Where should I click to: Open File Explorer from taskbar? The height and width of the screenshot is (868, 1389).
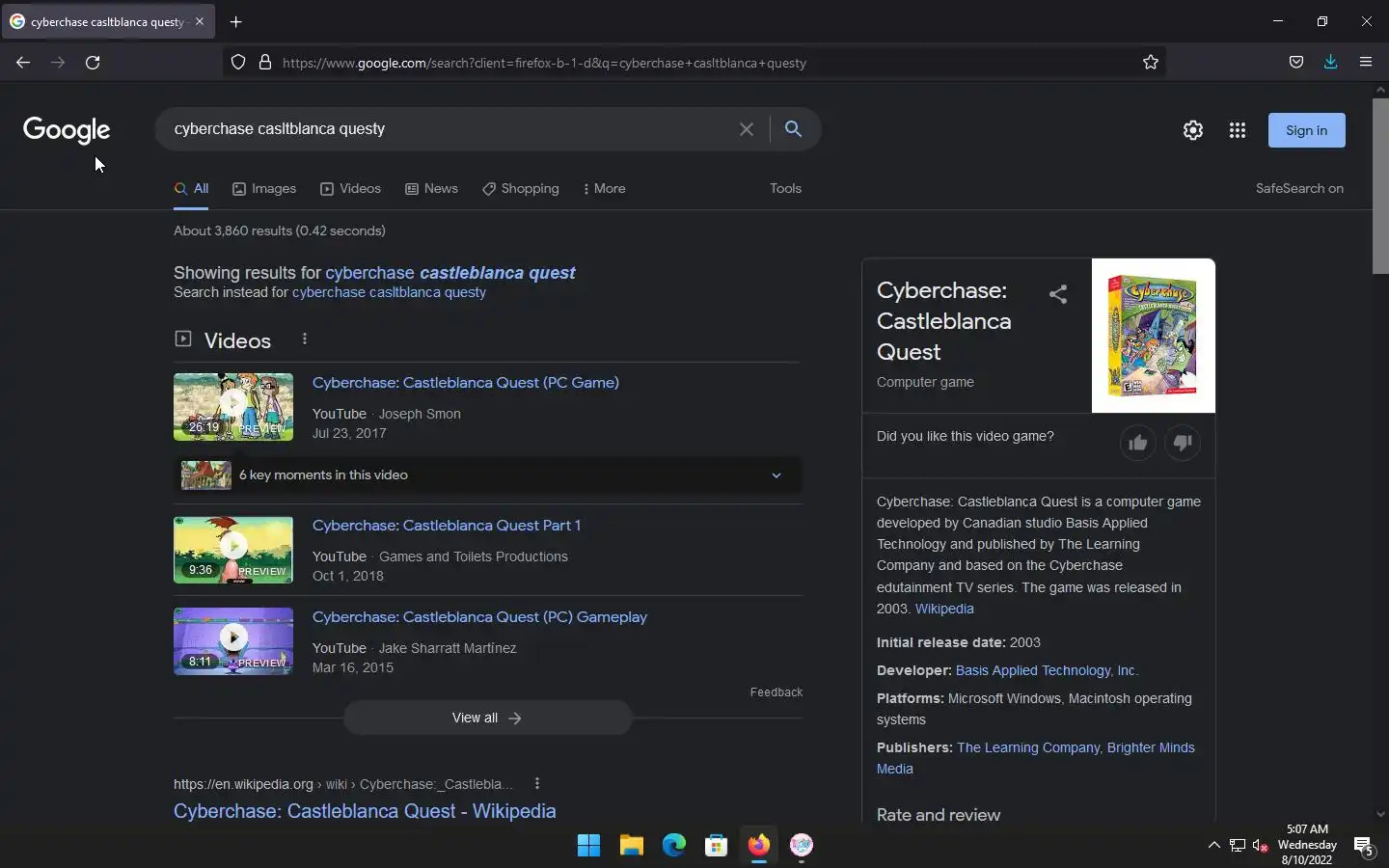[x=632, y=846]
